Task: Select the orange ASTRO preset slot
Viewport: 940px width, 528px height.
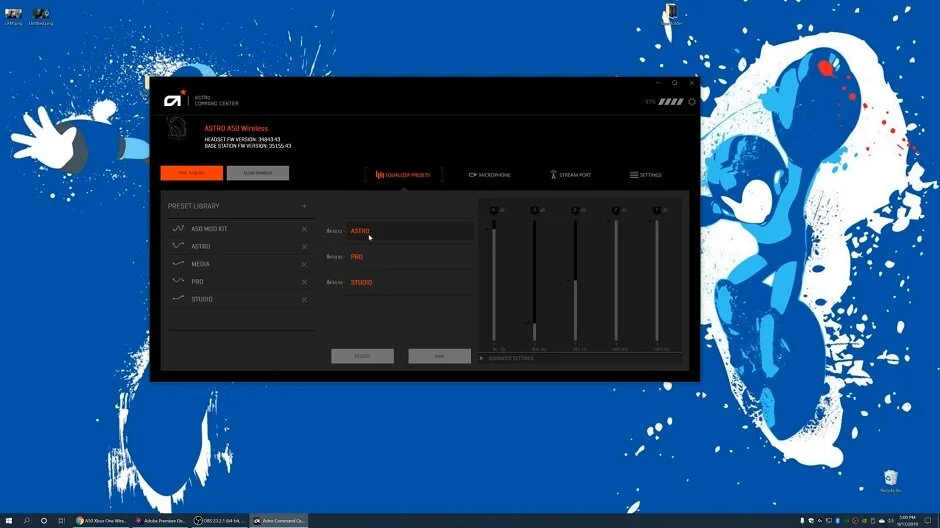Action: pos(409,231)
